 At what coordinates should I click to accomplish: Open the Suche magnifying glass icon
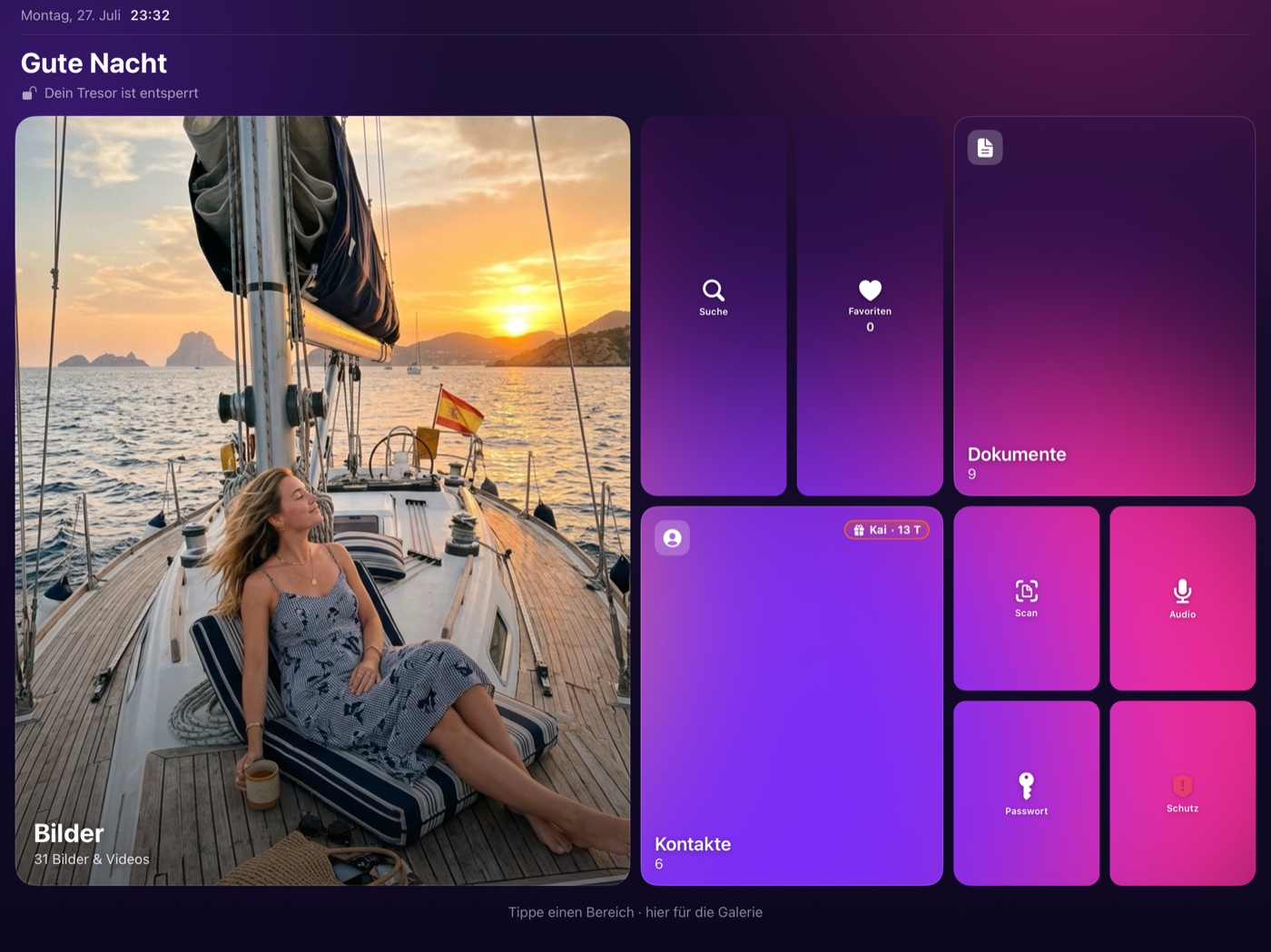(x=714, y=290)
